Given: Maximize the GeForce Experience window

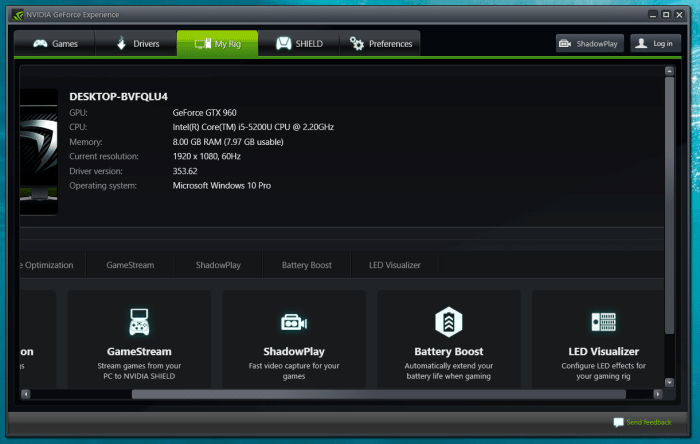Looking at the screenshot, I should click(x=666, y=15).
